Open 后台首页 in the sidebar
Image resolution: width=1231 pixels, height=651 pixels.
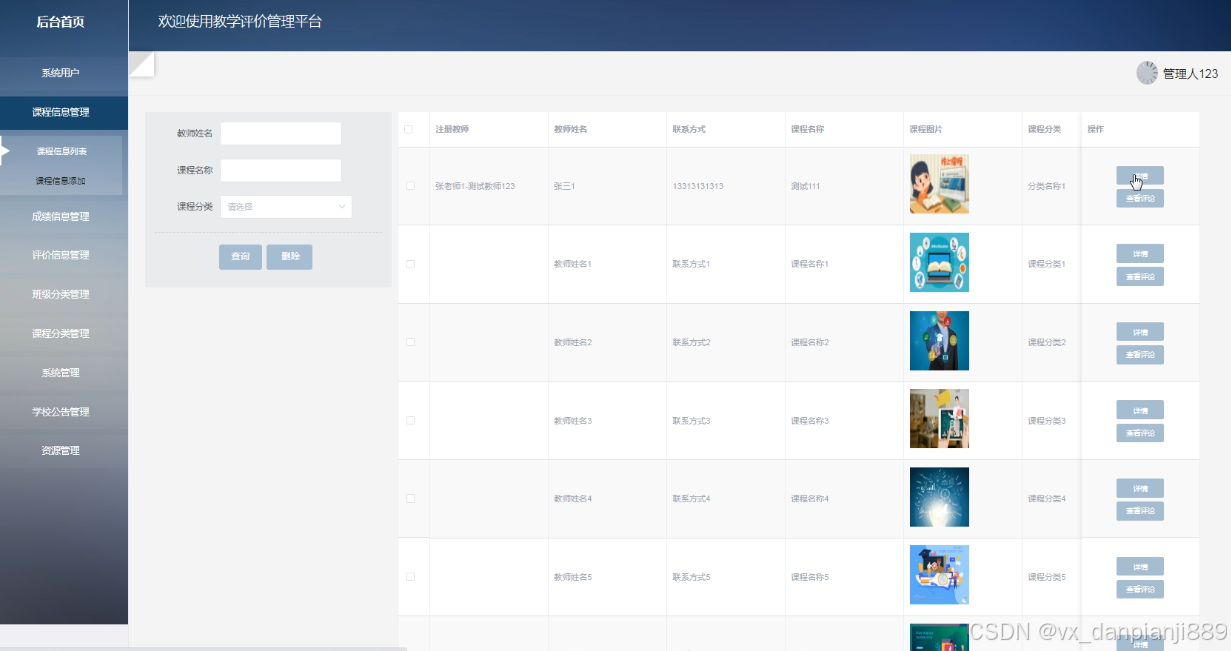click(60, 21)
